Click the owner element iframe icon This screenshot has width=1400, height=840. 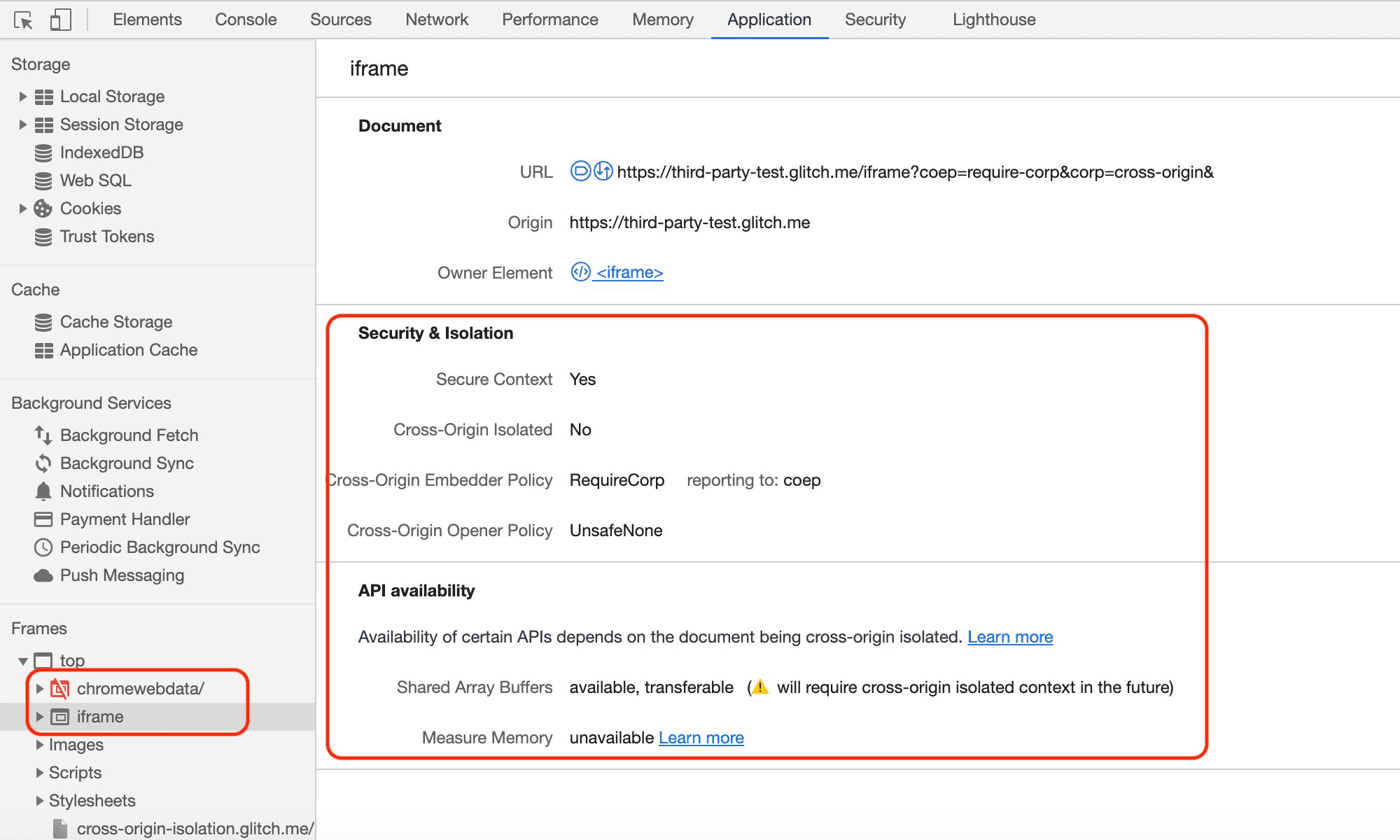click(x=579, y=272)
